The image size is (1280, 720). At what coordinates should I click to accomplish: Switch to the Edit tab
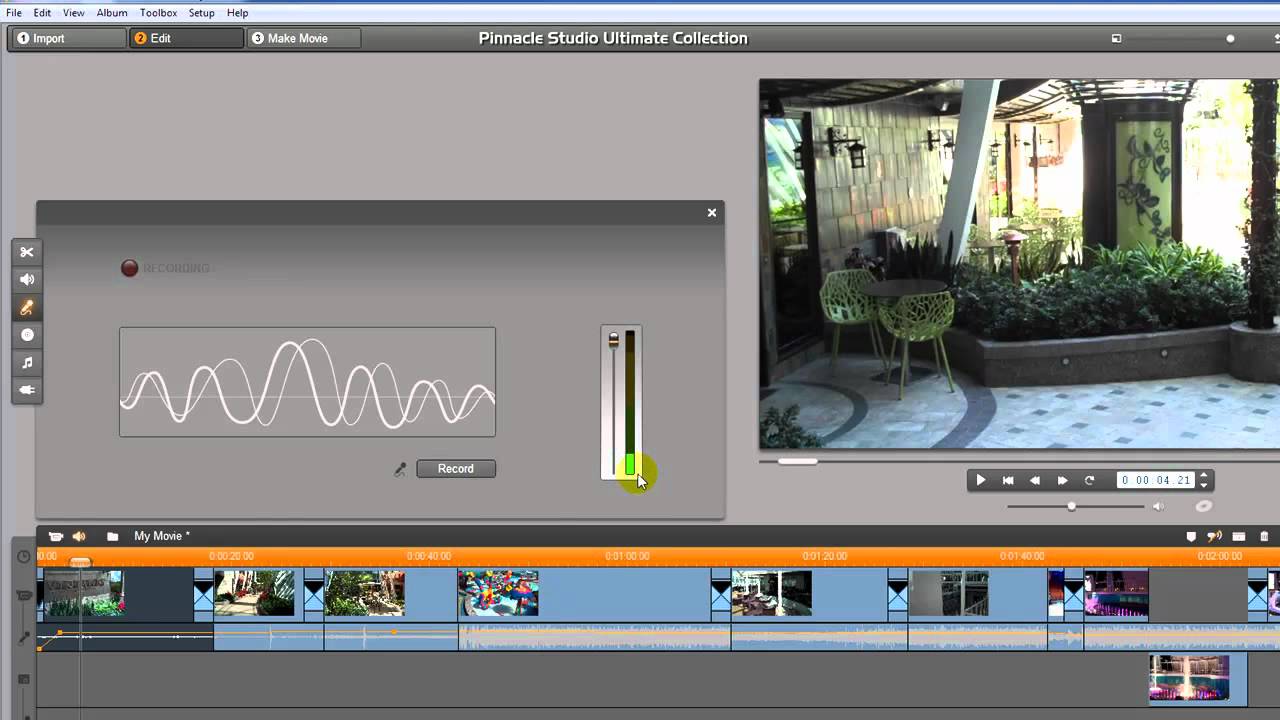[x=186, y=38]
